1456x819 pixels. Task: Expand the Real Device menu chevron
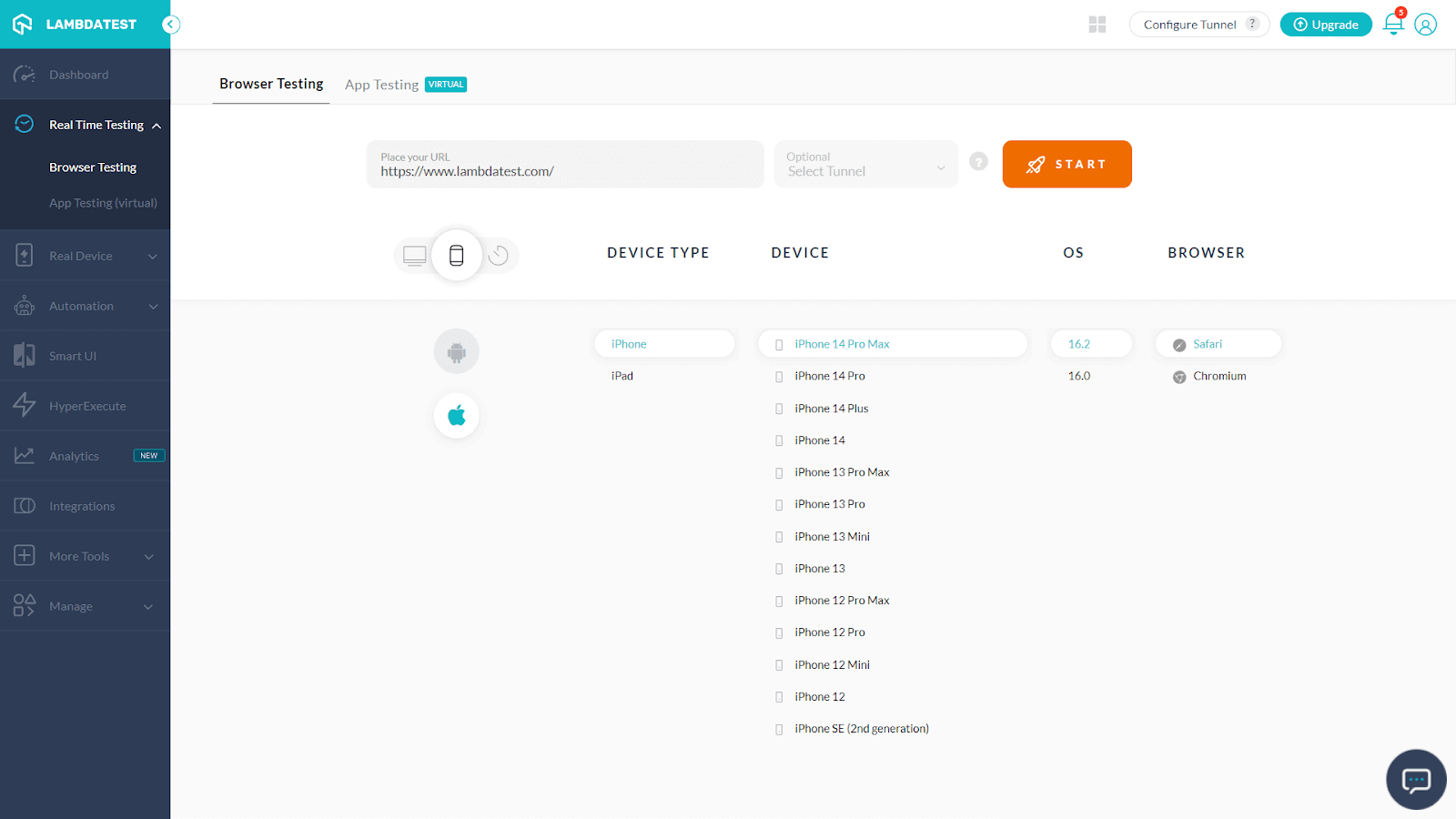153,257
